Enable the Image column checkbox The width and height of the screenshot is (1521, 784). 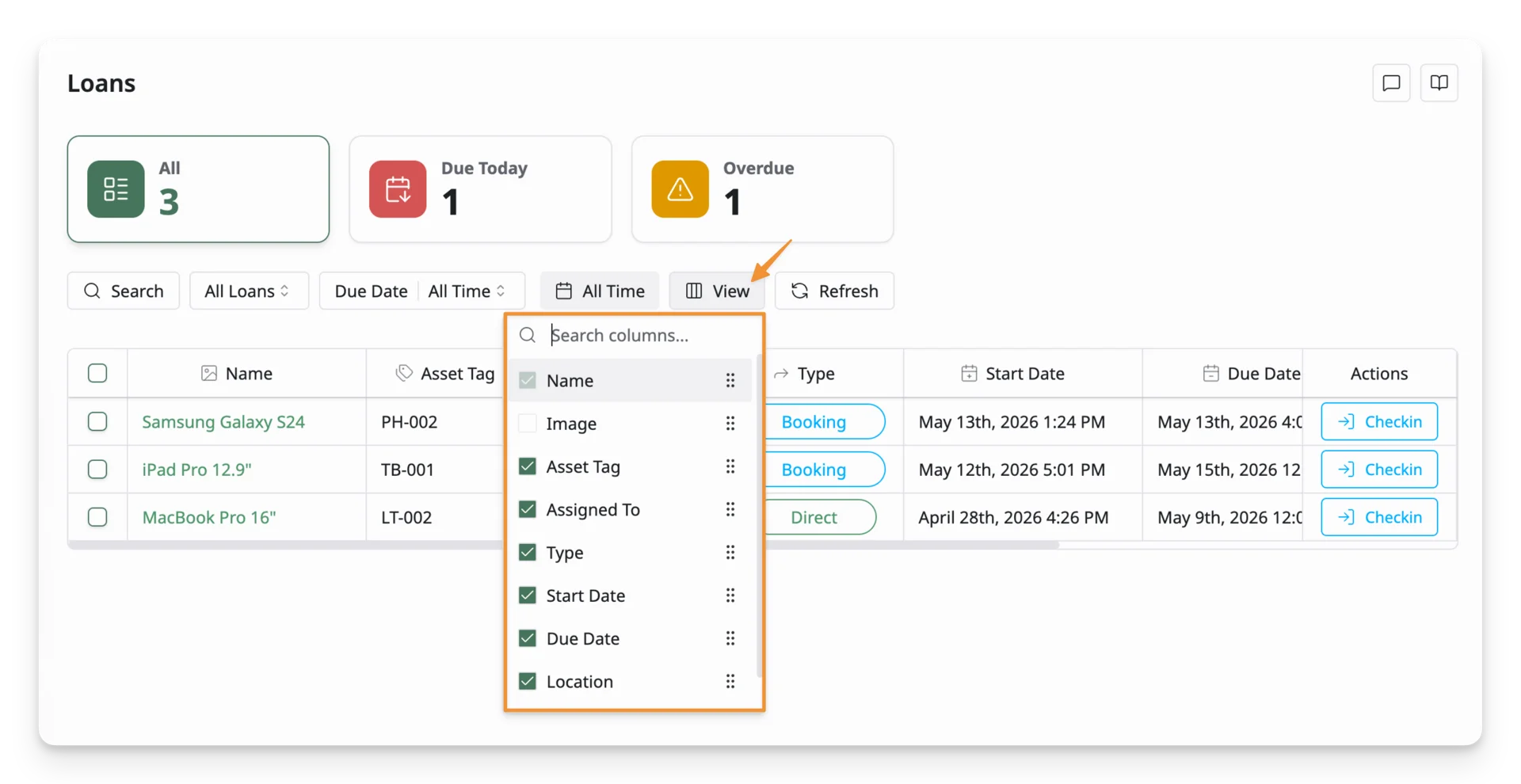(528, 424)
